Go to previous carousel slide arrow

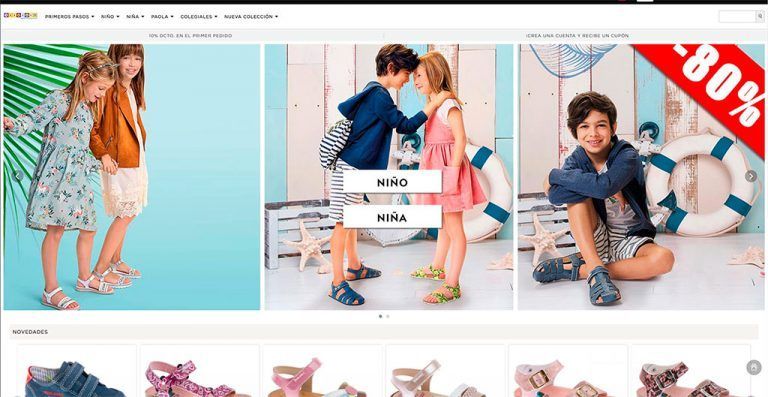[x=18, y=175]
